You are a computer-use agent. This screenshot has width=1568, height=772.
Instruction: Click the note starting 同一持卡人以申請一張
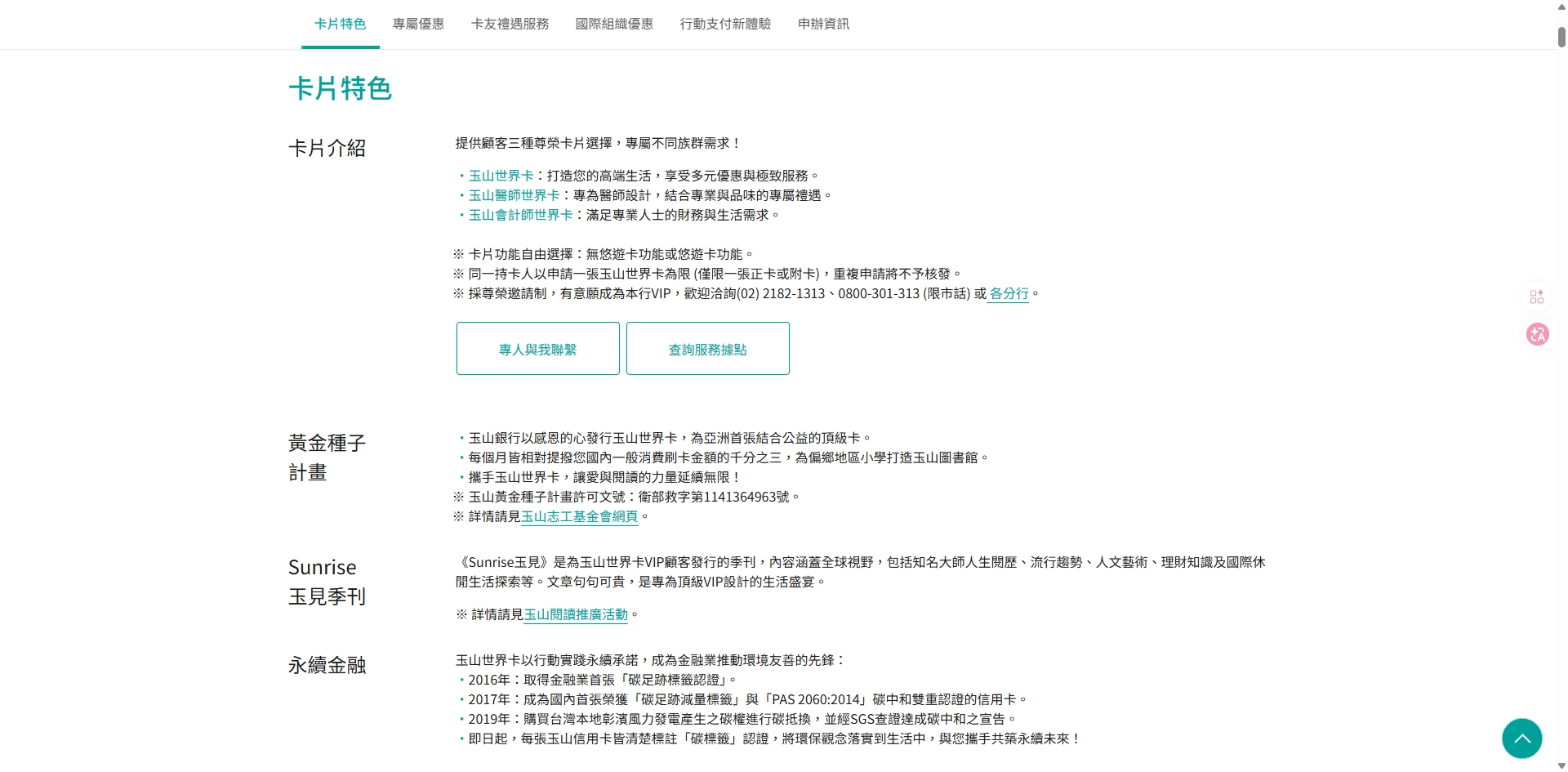pyautogui.click(x=708, y=274)
